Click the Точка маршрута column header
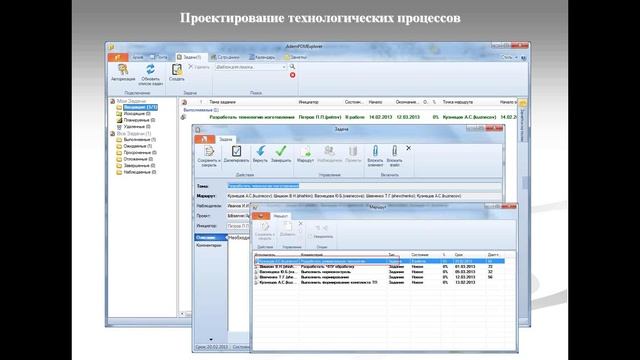Viewport: 640px width, 360px height. pyautogui.click(x=458, y=102)
